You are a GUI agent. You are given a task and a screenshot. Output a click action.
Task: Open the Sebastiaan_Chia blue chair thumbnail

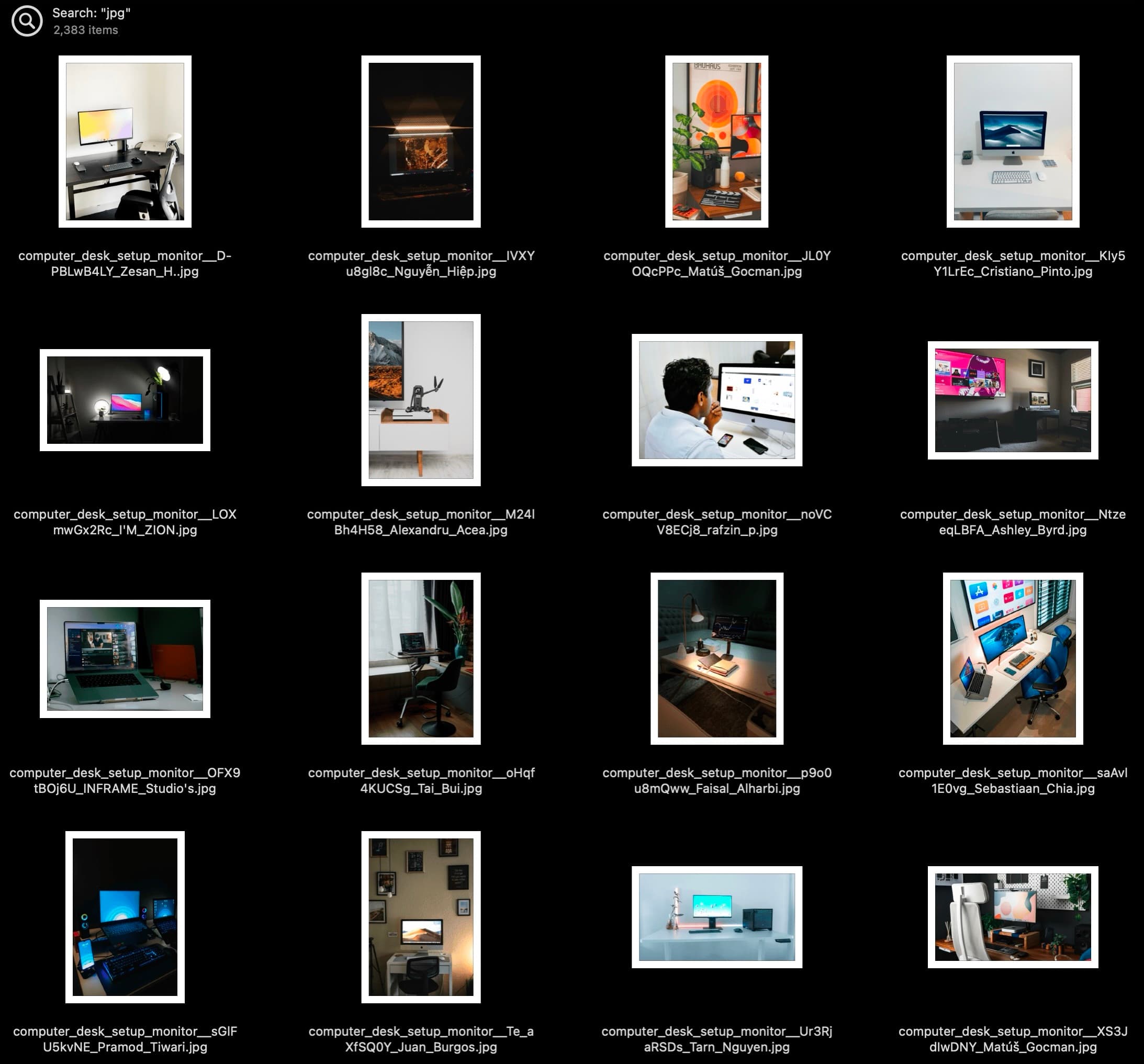(1012, 658)
